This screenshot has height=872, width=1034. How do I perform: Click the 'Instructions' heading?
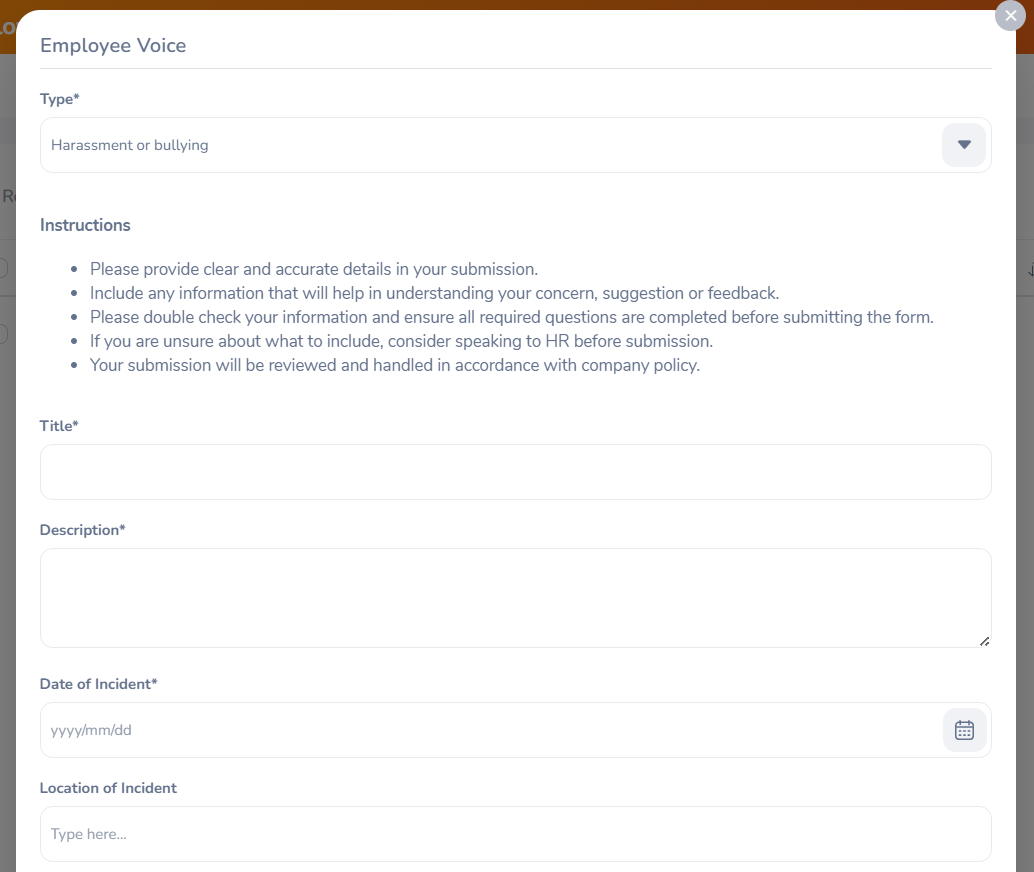click(x=85, y=225)
